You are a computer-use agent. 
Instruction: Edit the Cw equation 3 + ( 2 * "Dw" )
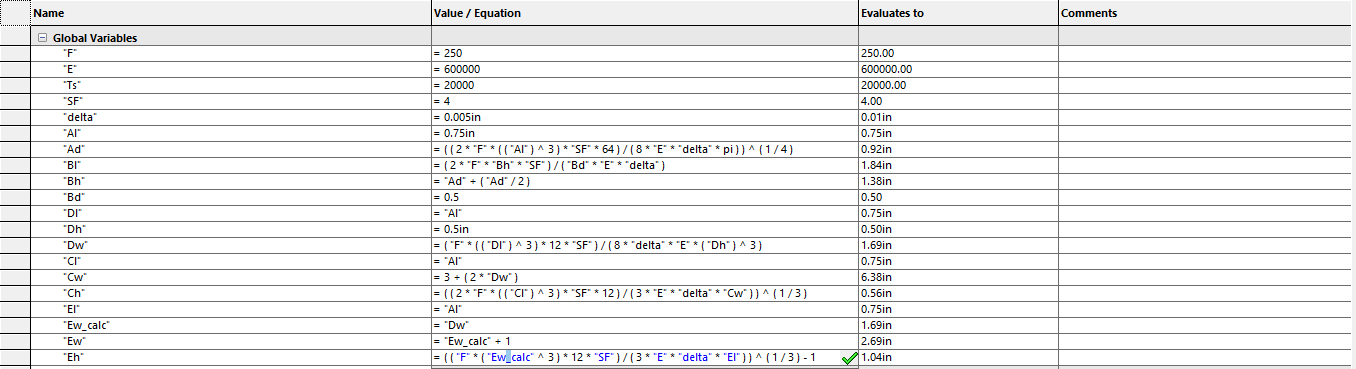644,277
